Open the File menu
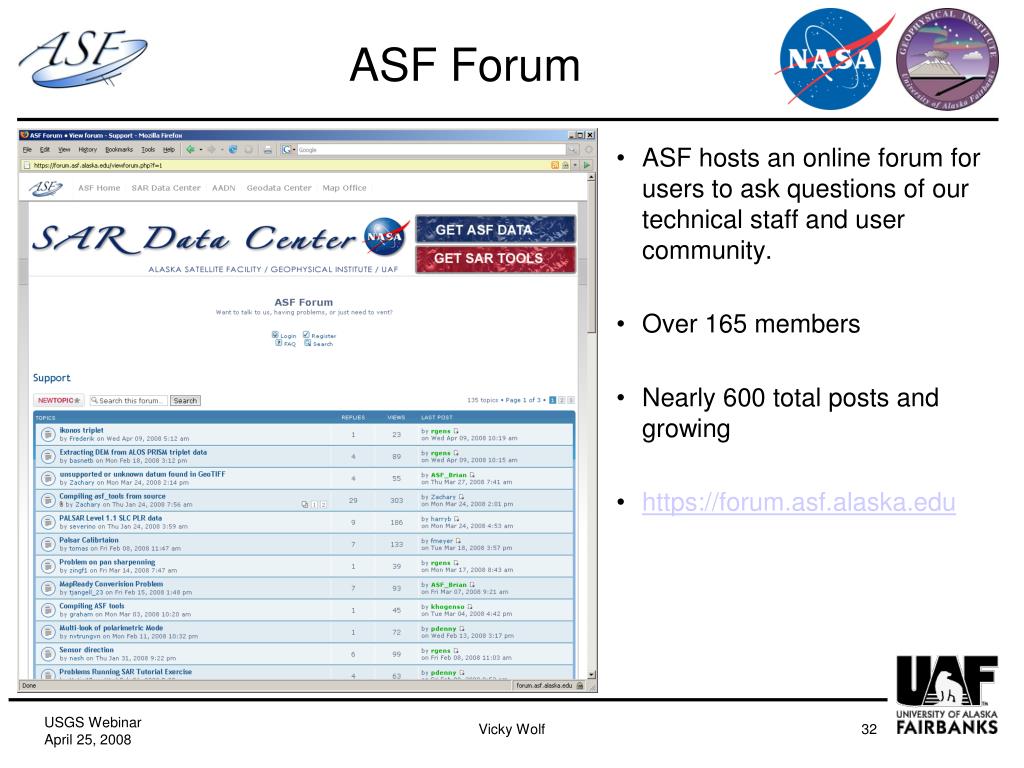Viewport: 1024px width, 768px height. click(27, 150)
